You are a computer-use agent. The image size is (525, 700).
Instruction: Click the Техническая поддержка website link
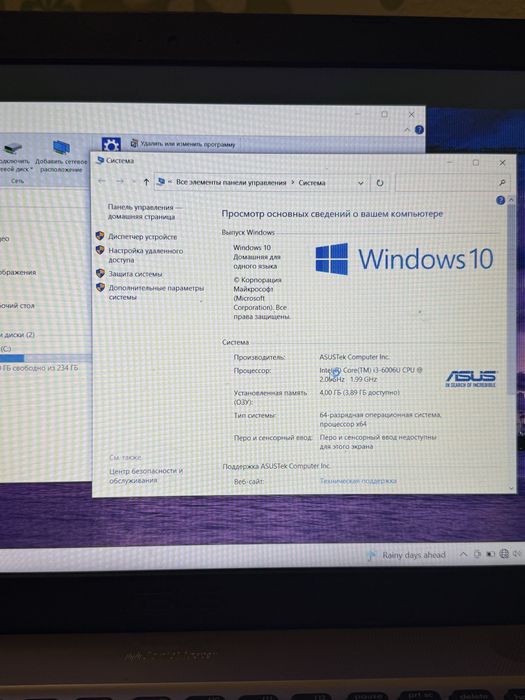[358, 481]
